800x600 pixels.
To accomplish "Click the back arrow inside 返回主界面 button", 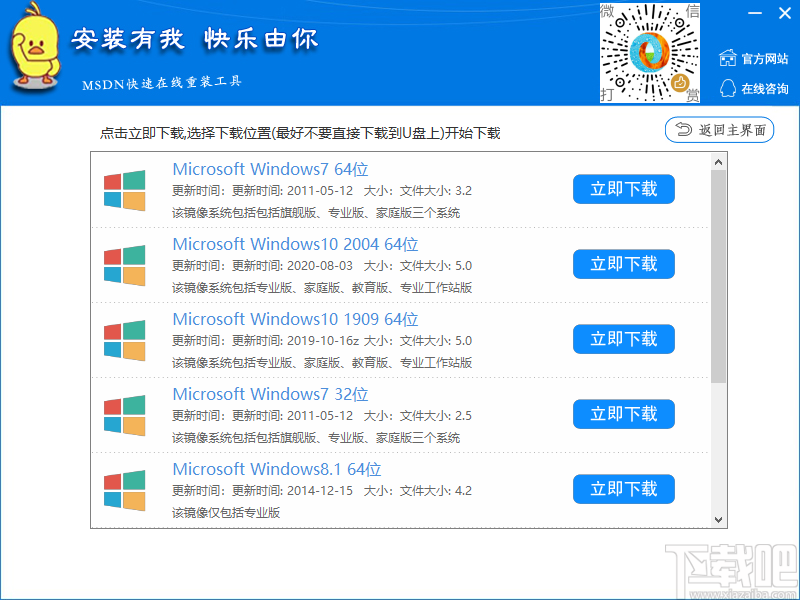I will coord(686,129).
